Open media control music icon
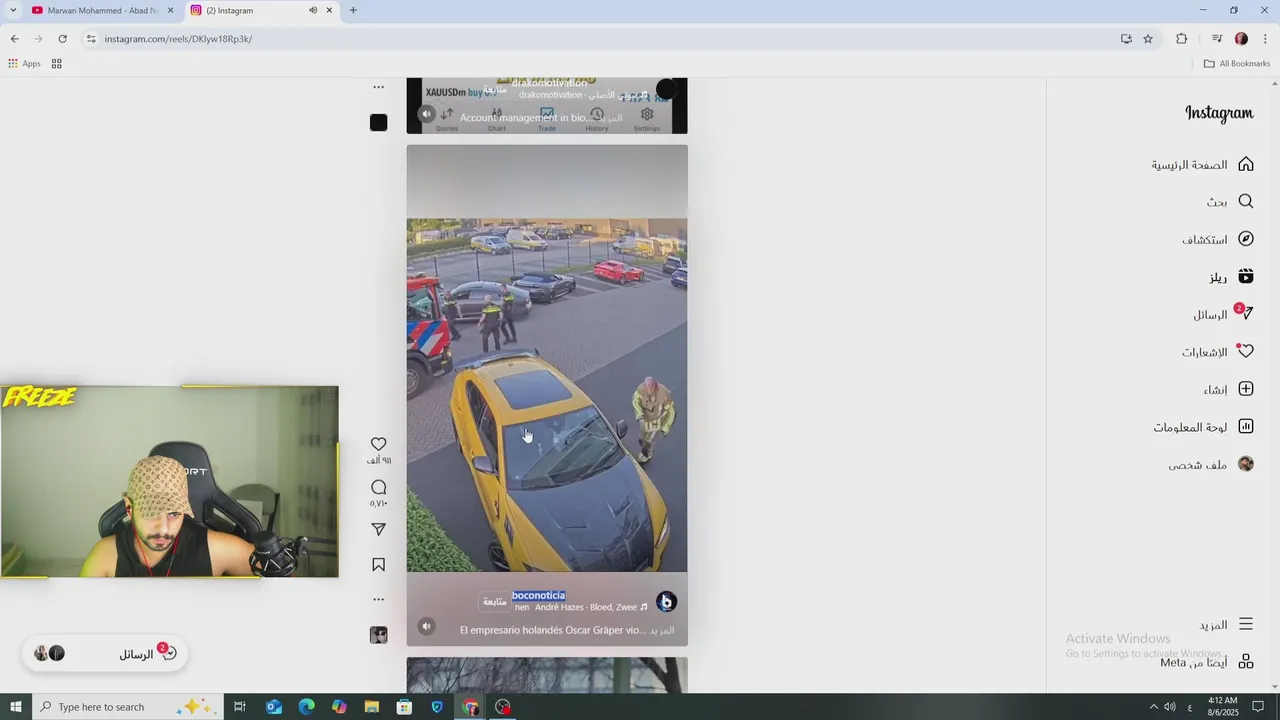 click(x=1217, y=39)
